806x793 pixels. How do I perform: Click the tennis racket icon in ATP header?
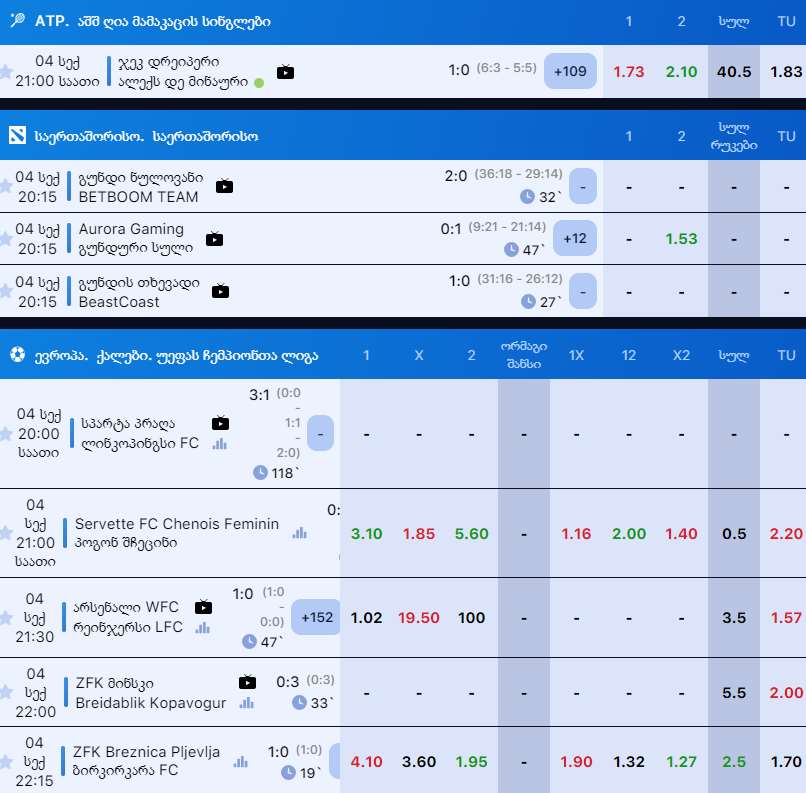click(x=17, y=21)
